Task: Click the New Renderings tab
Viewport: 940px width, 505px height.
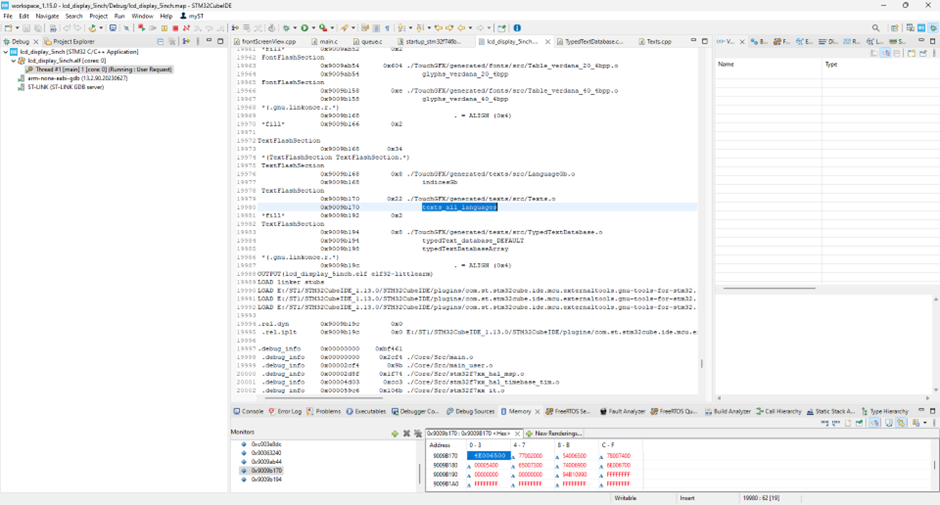Action: click(x=557, y=433)
